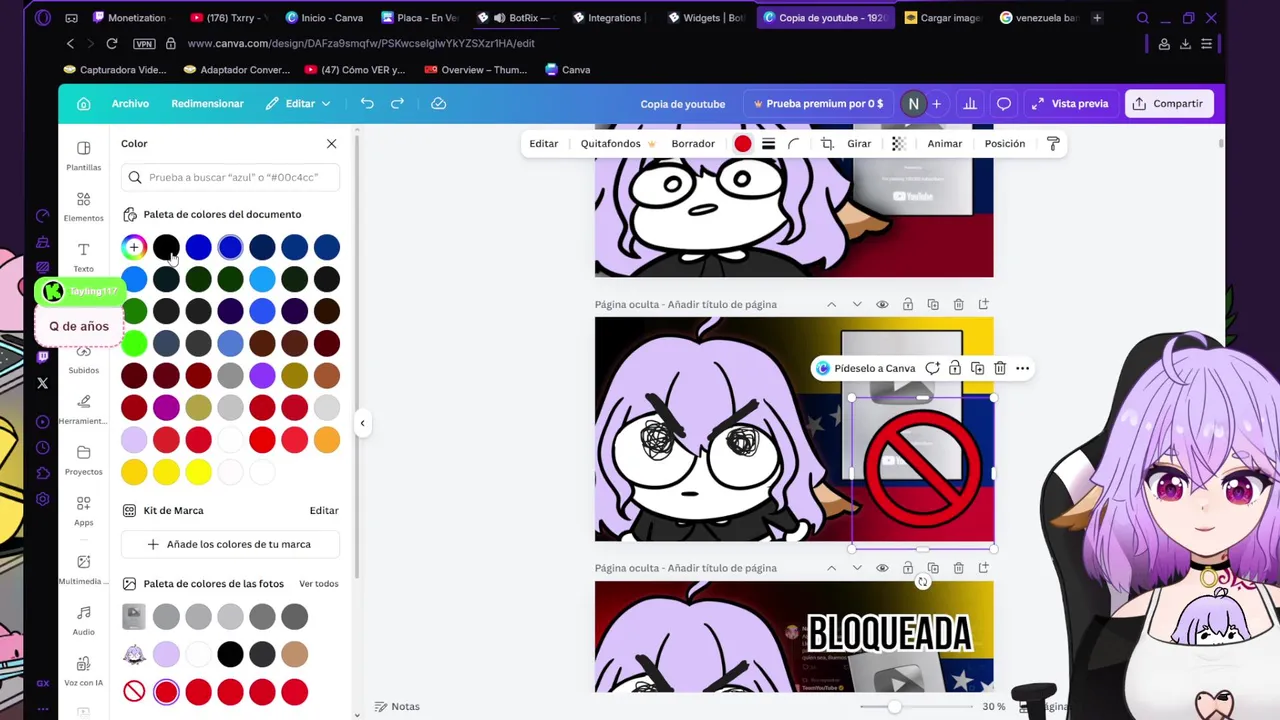1280x720 pixels.
Task: Move the BLOQUEADA page down
Action: [857, 568]
